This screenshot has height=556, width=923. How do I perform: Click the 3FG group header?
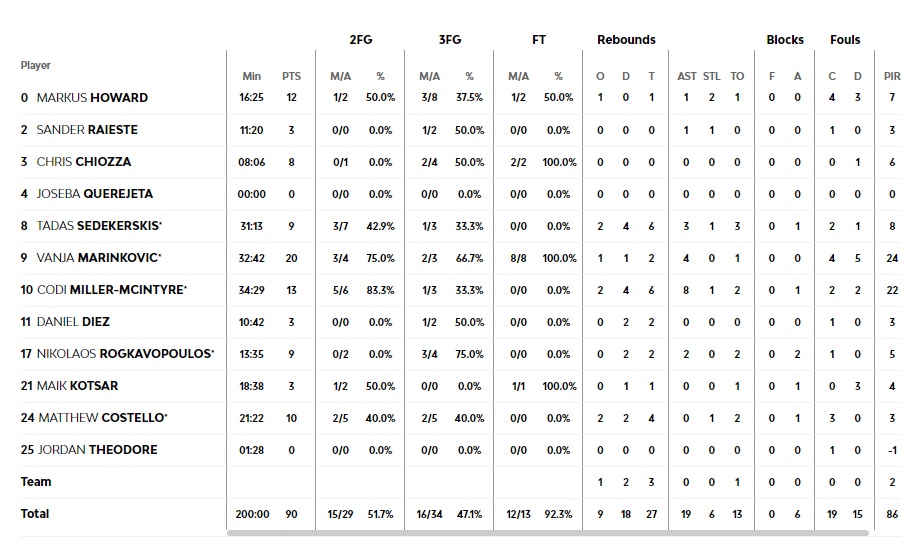450,40
